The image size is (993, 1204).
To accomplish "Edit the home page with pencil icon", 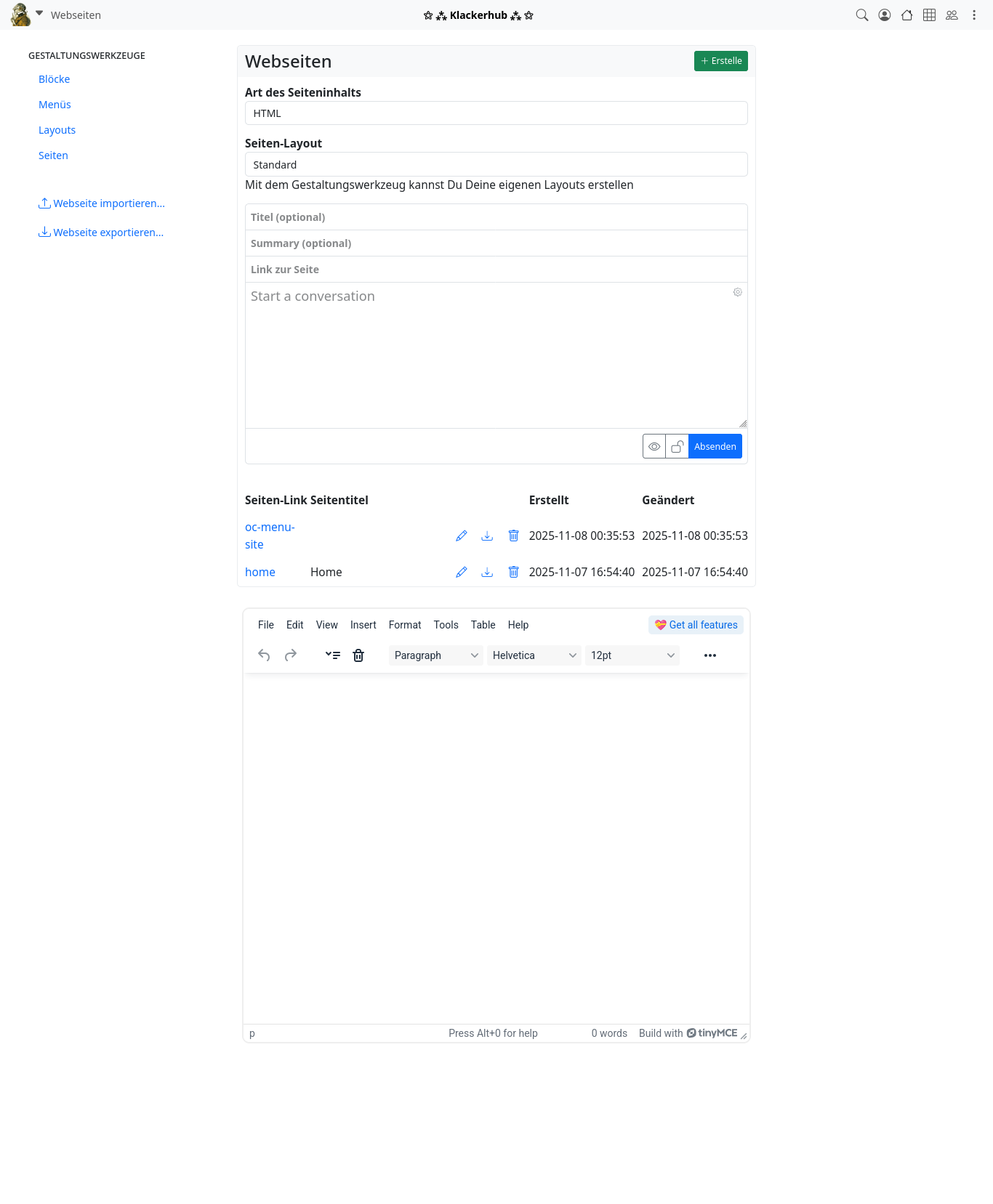I will click(461, 573).
